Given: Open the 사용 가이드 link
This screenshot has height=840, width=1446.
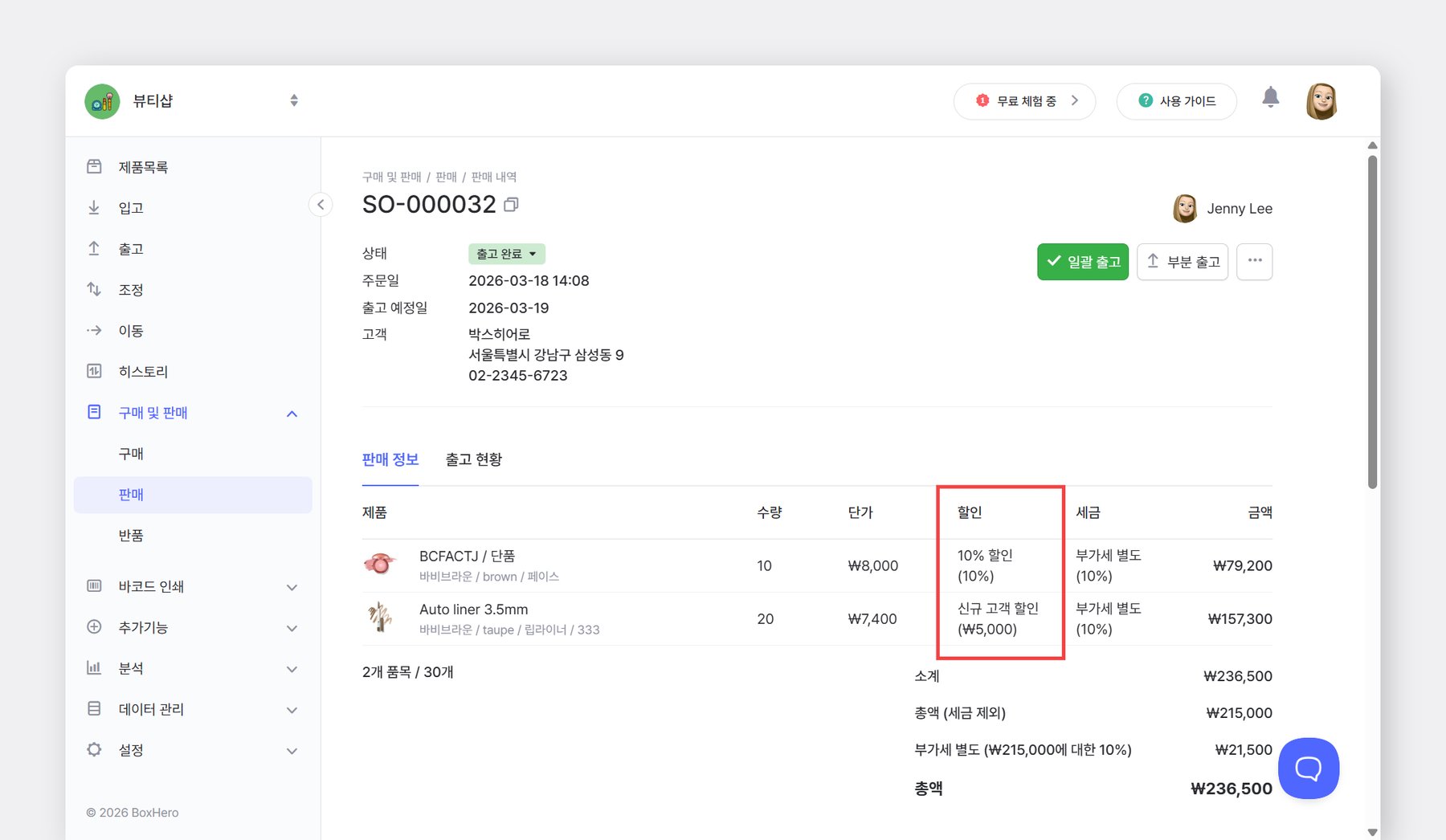Looking at the screenshot, I should point(1176,100).
